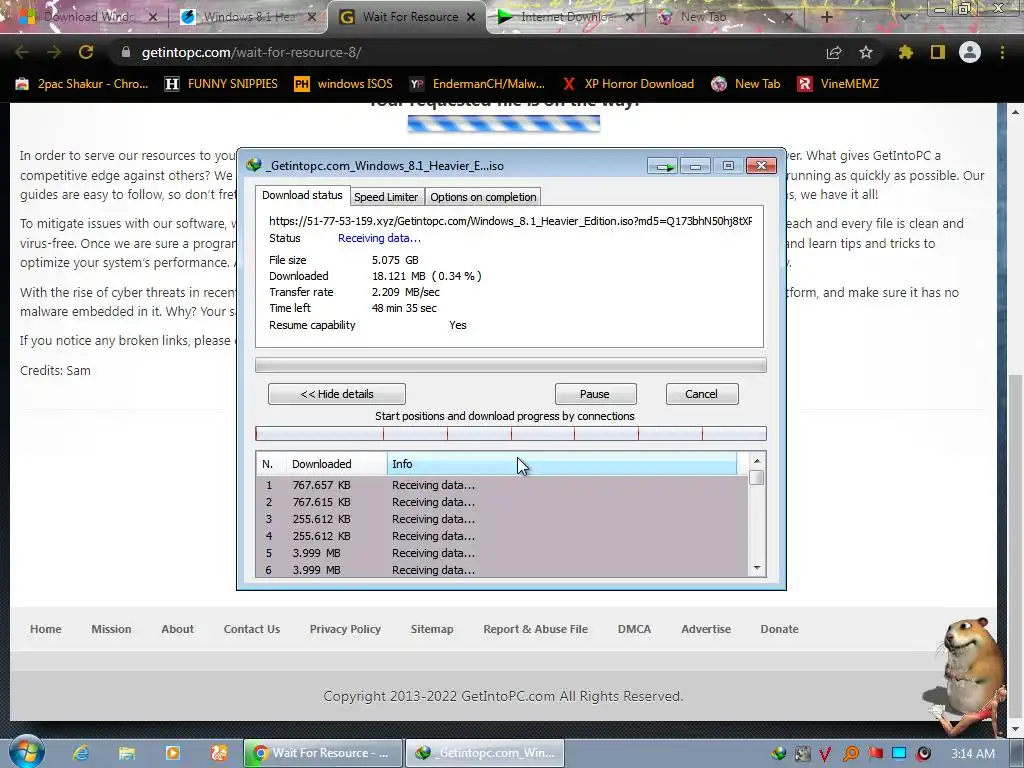Click the connections segment progress bar
The height and width of the screenshot is (768, 1024).
[511, 433]
